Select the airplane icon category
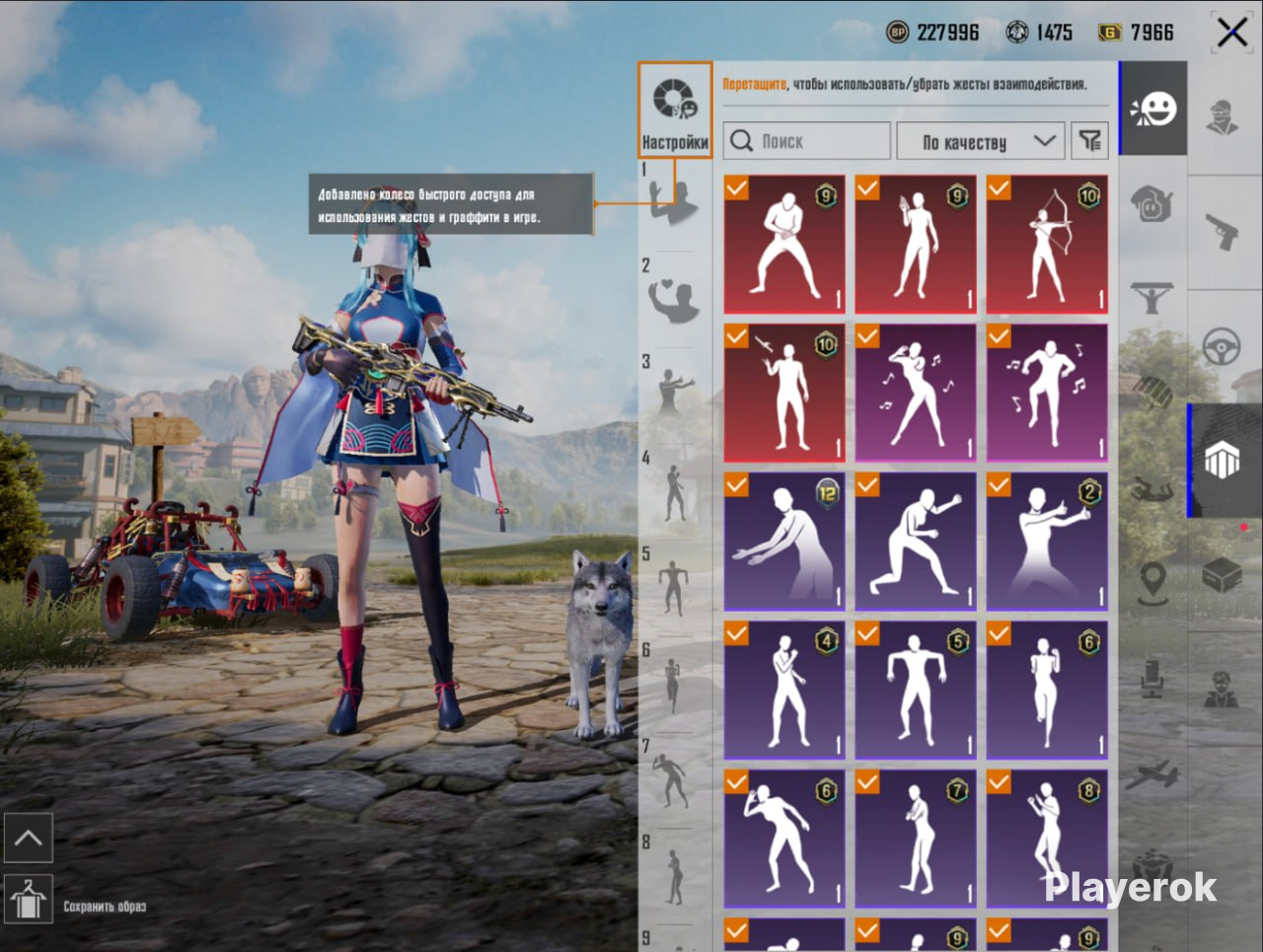 click(1152, 775)
